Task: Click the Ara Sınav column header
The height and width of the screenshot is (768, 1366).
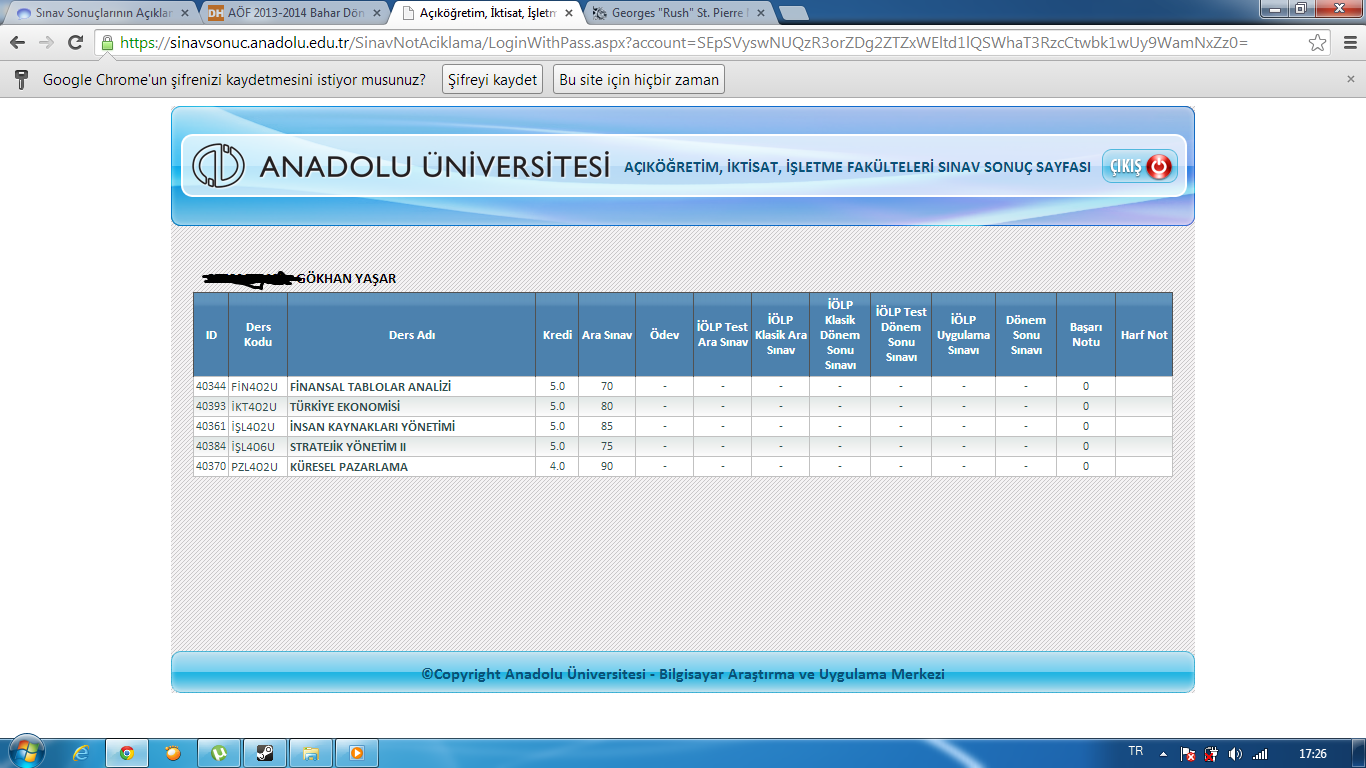Action: (x=607, y=335)
